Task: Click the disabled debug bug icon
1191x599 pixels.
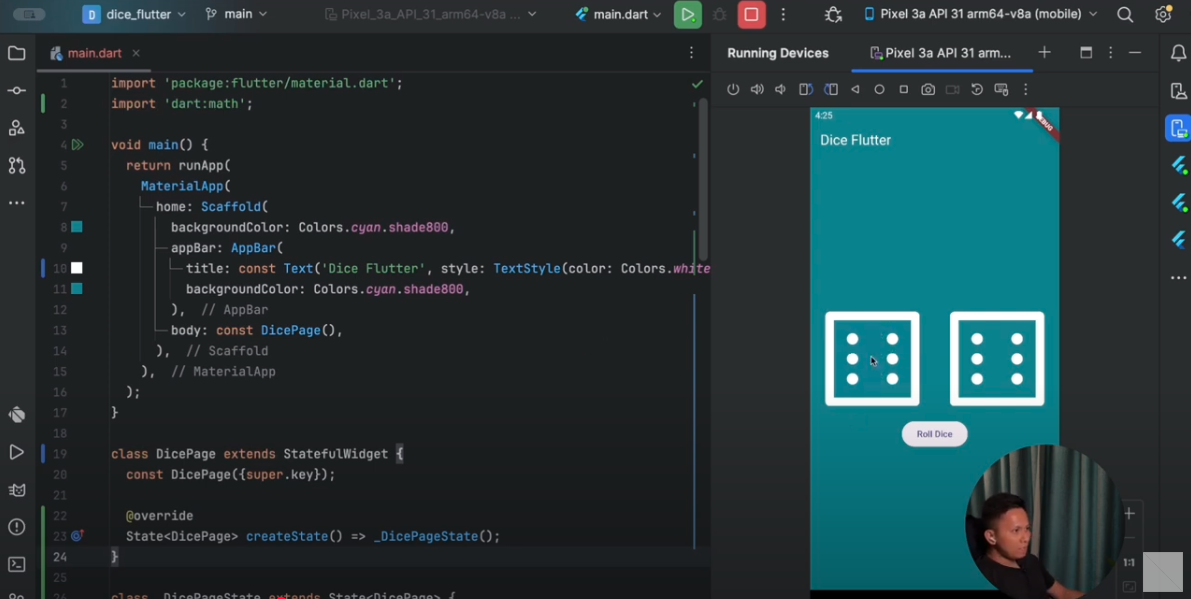Action: [719, 14]
